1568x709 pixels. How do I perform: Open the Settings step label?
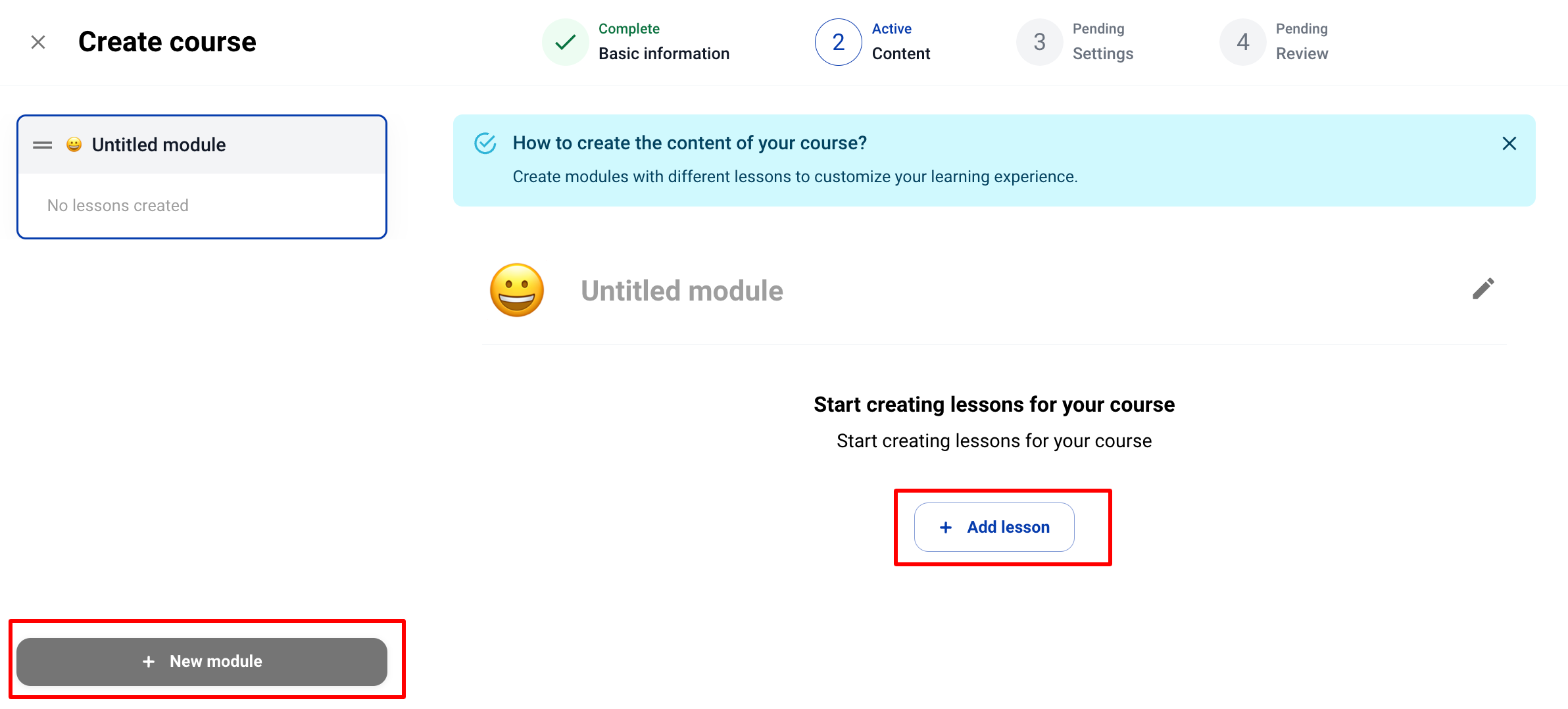click(1102, 53)
